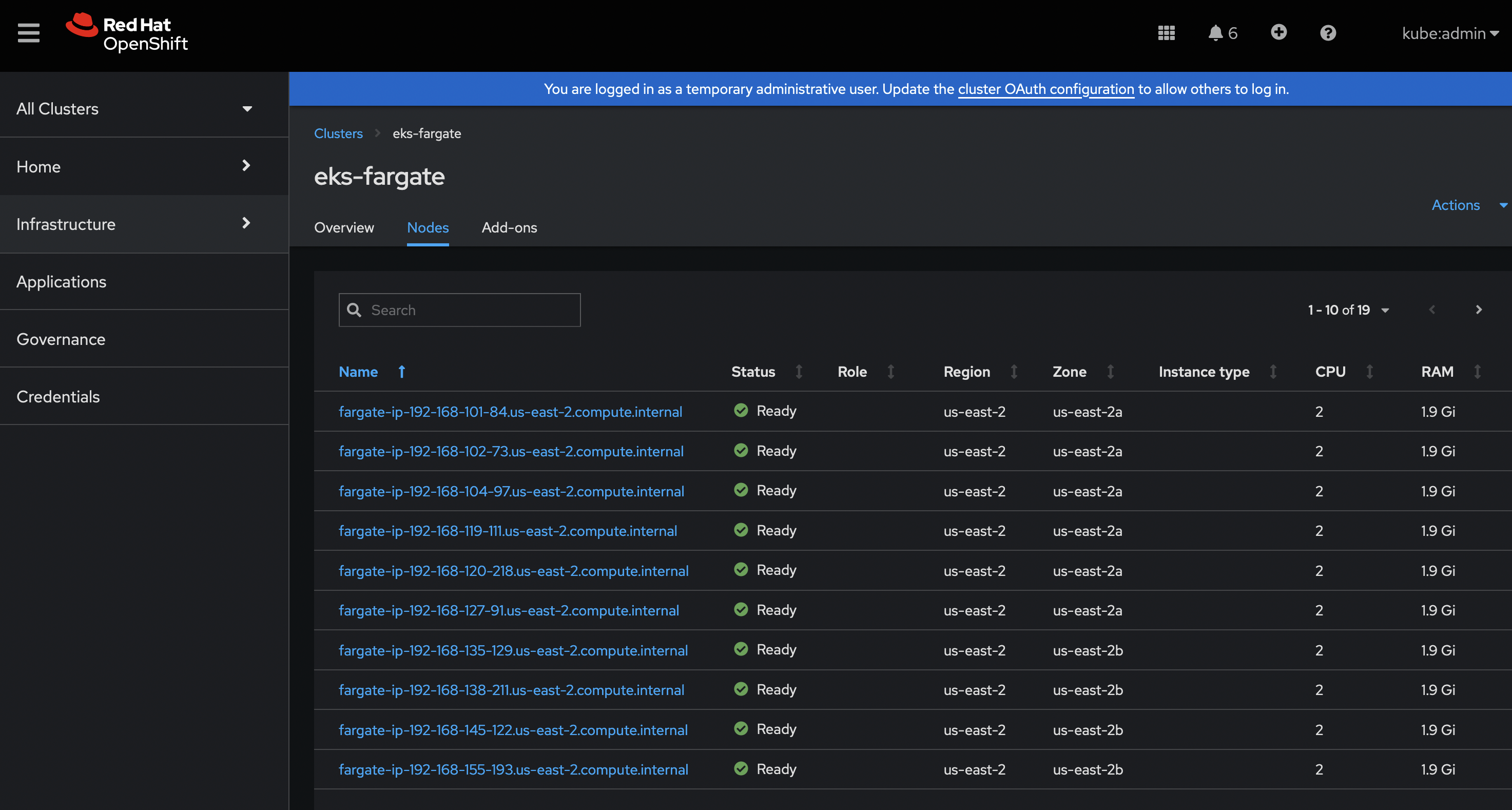Go to next page of nodes
Viewport: 1512px width, 810px height.
1479,310
